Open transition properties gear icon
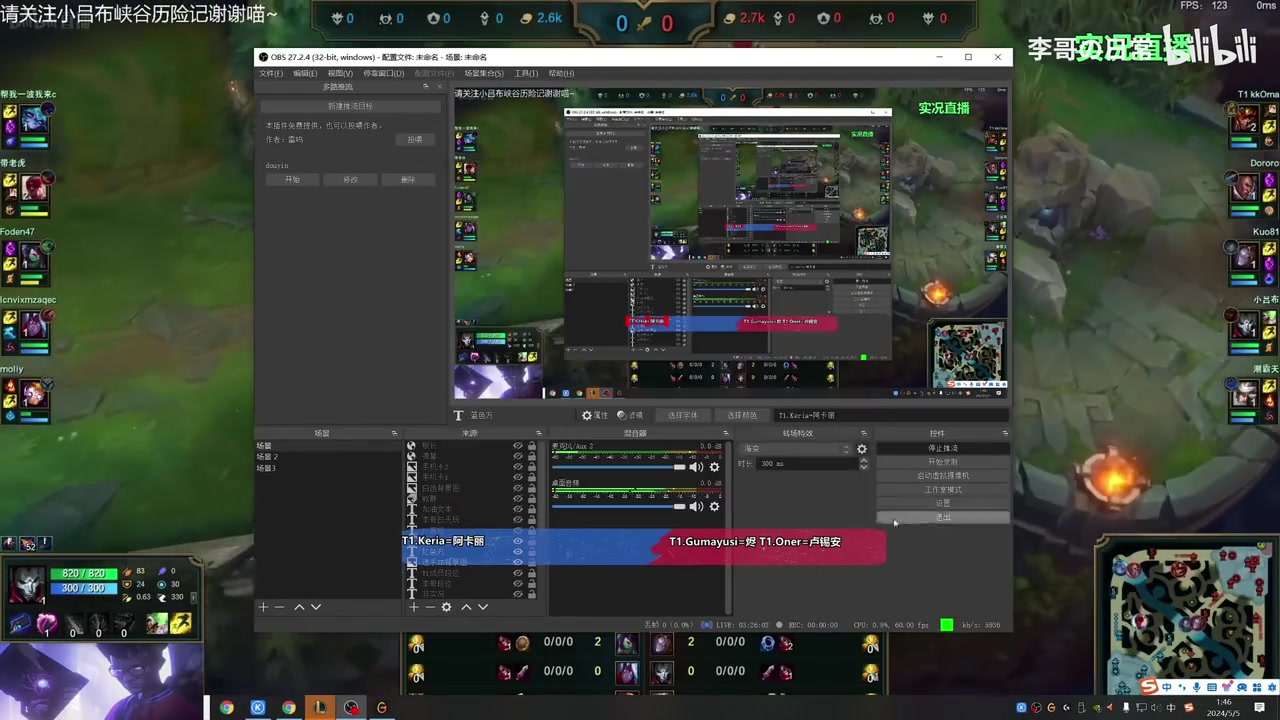The image size is (1280, 720). click(x=862, y=449)
